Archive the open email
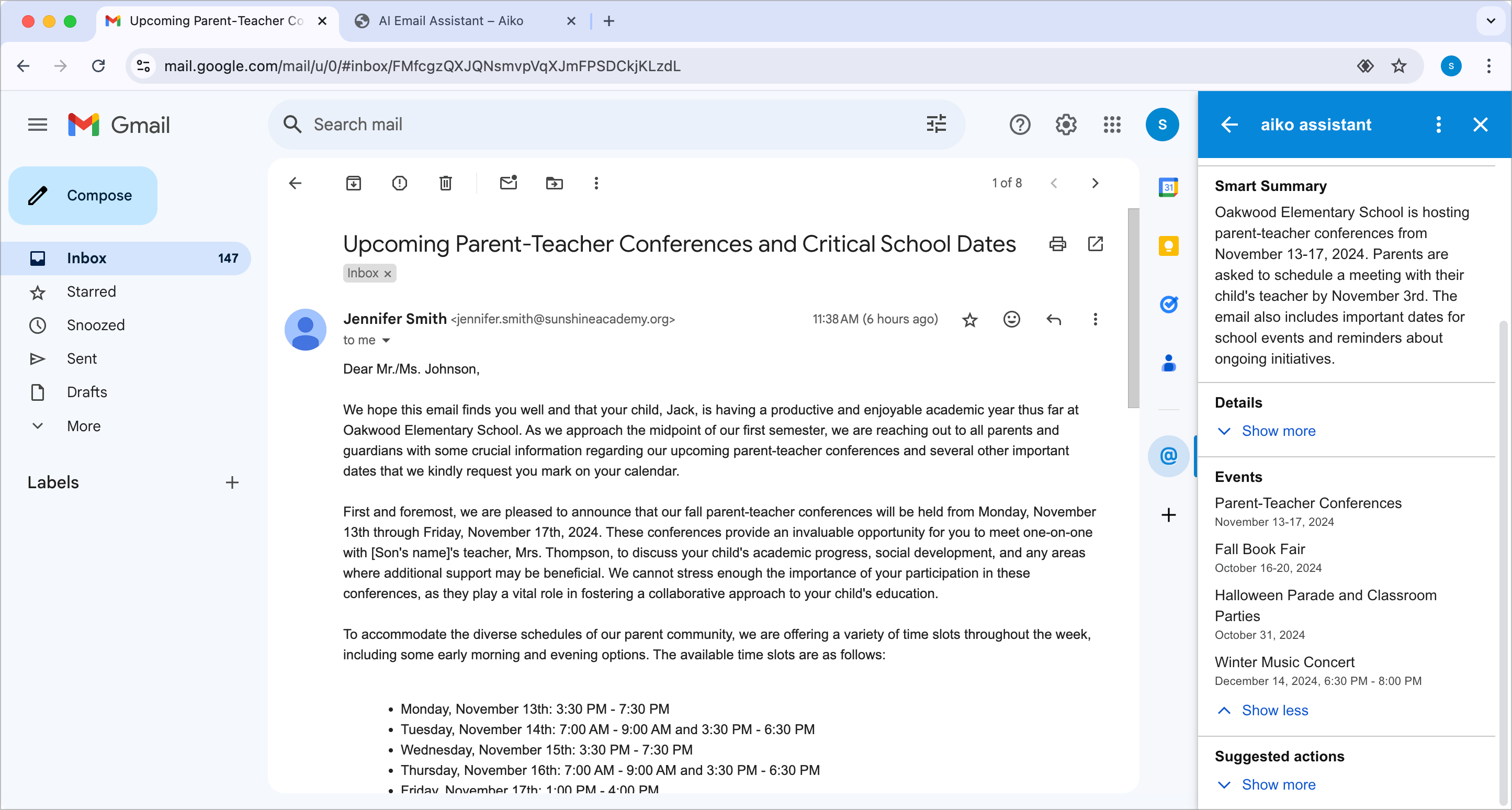 point(353,183)
